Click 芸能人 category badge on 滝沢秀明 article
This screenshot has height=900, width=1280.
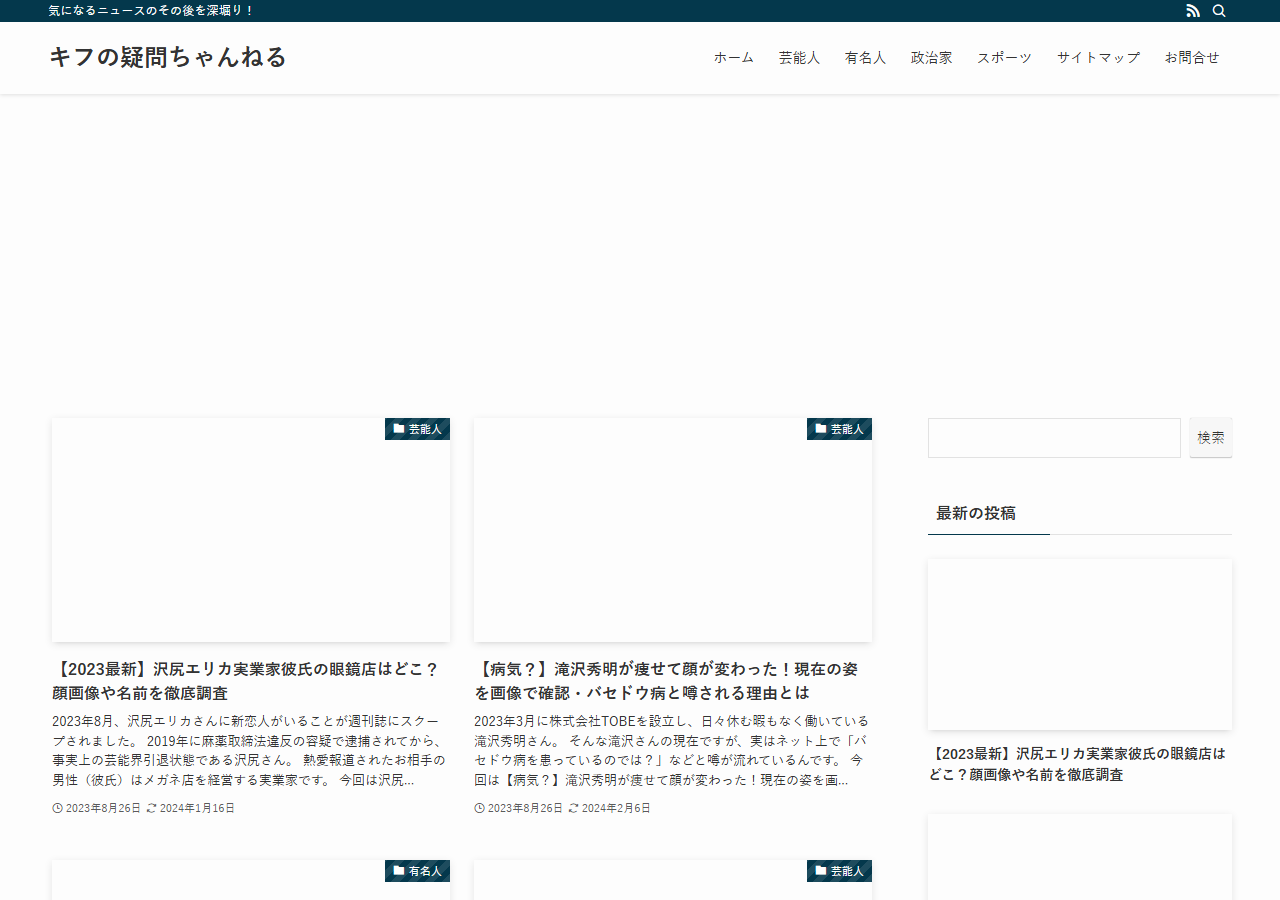pos(839,429)
